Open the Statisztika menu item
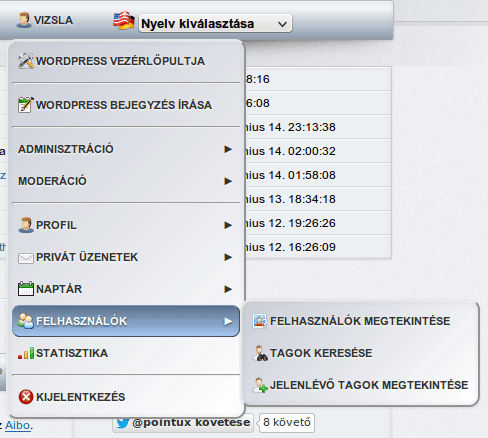The width and height of the screenshot is (488, 438). pyautogui.click(x=126, y=353)
